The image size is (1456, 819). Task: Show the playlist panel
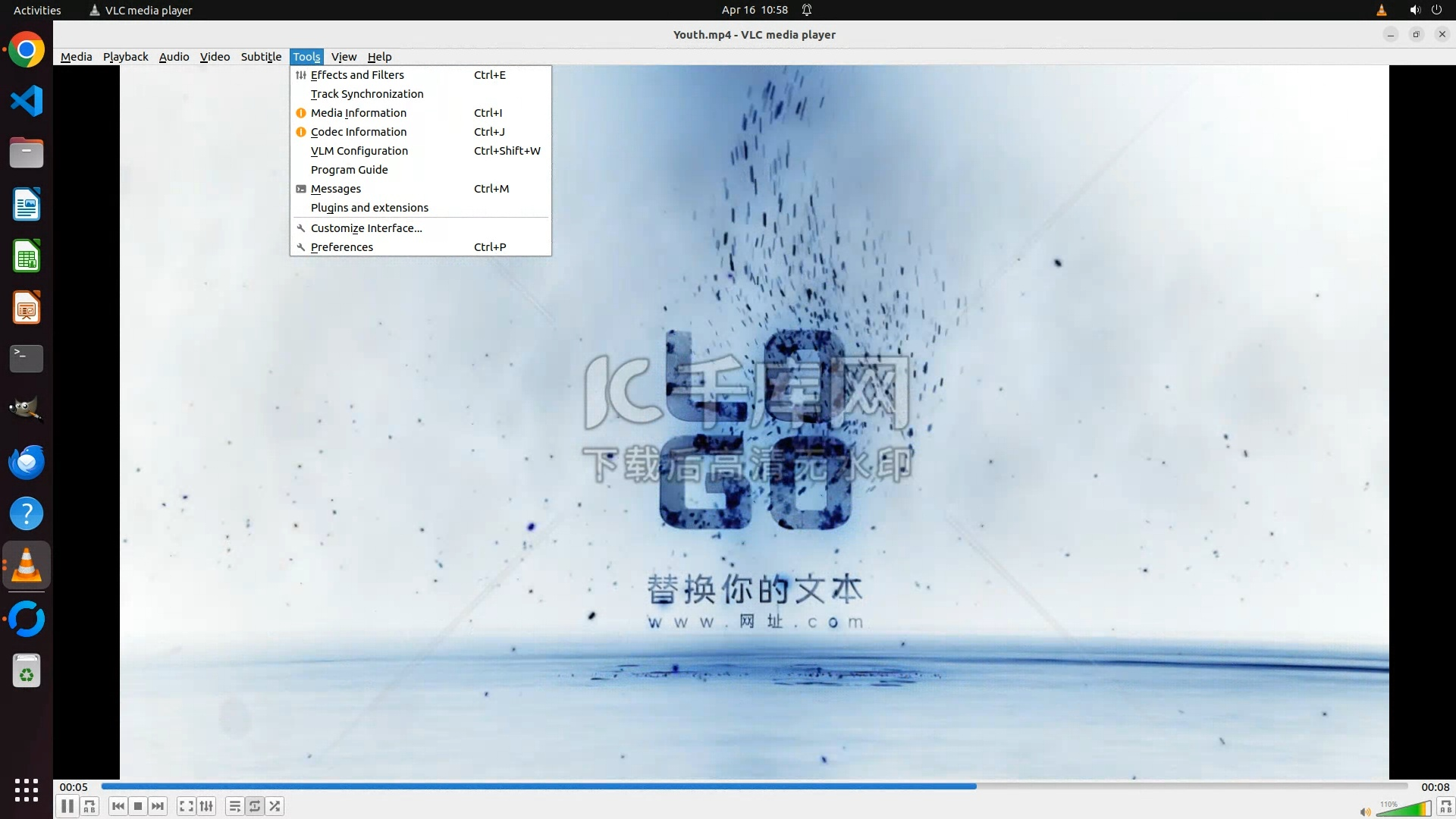pyautogui.click(x=234, y=806)
